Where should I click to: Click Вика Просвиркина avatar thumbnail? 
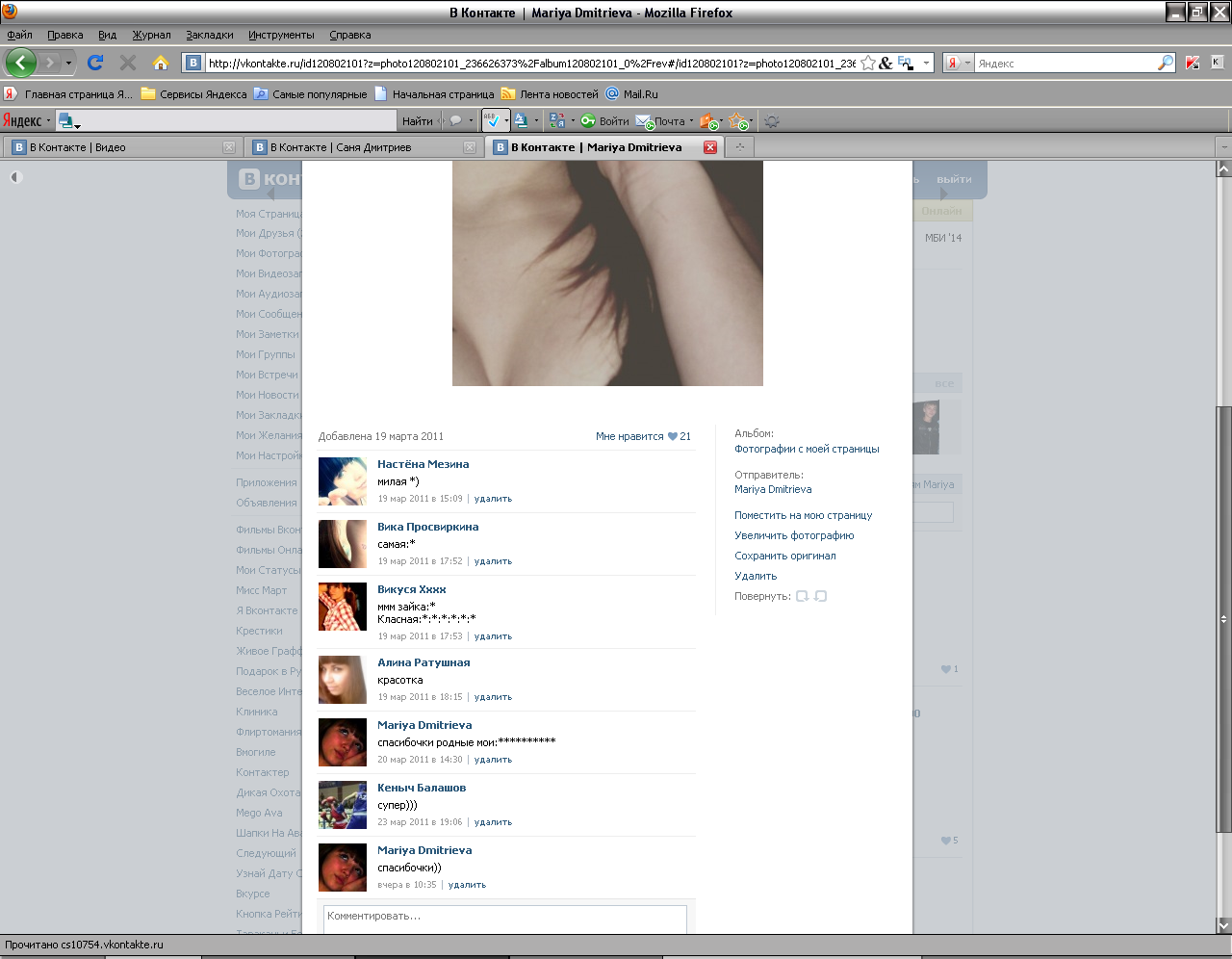click(x=343, y=544)
